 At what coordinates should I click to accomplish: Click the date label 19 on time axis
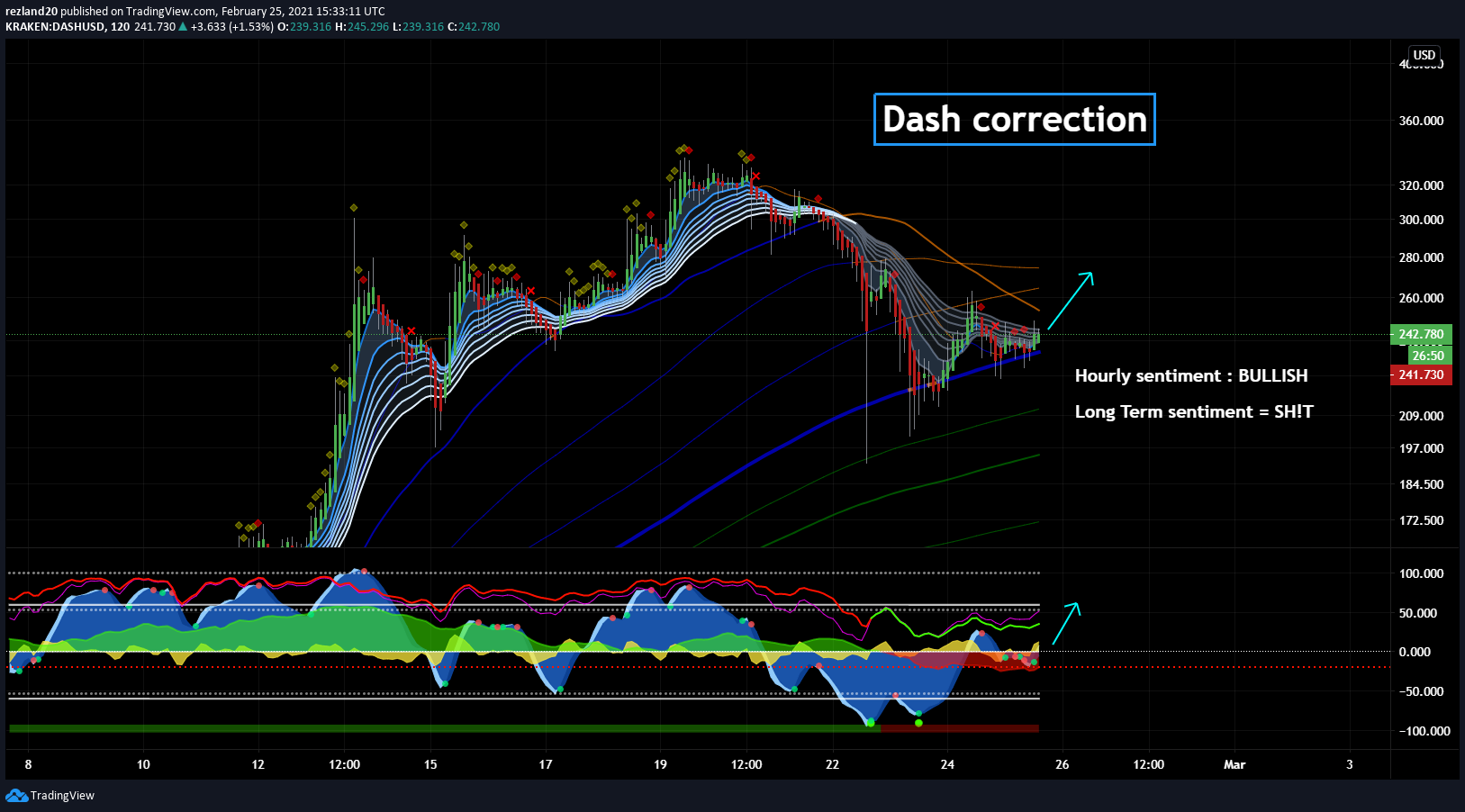tap(660, 764)
